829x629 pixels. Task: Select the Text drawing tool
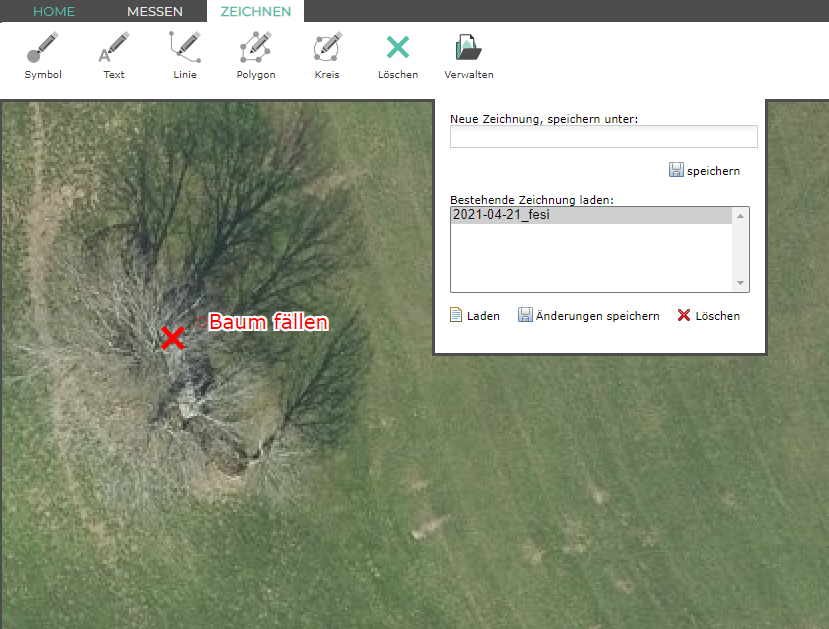[114, 49]
